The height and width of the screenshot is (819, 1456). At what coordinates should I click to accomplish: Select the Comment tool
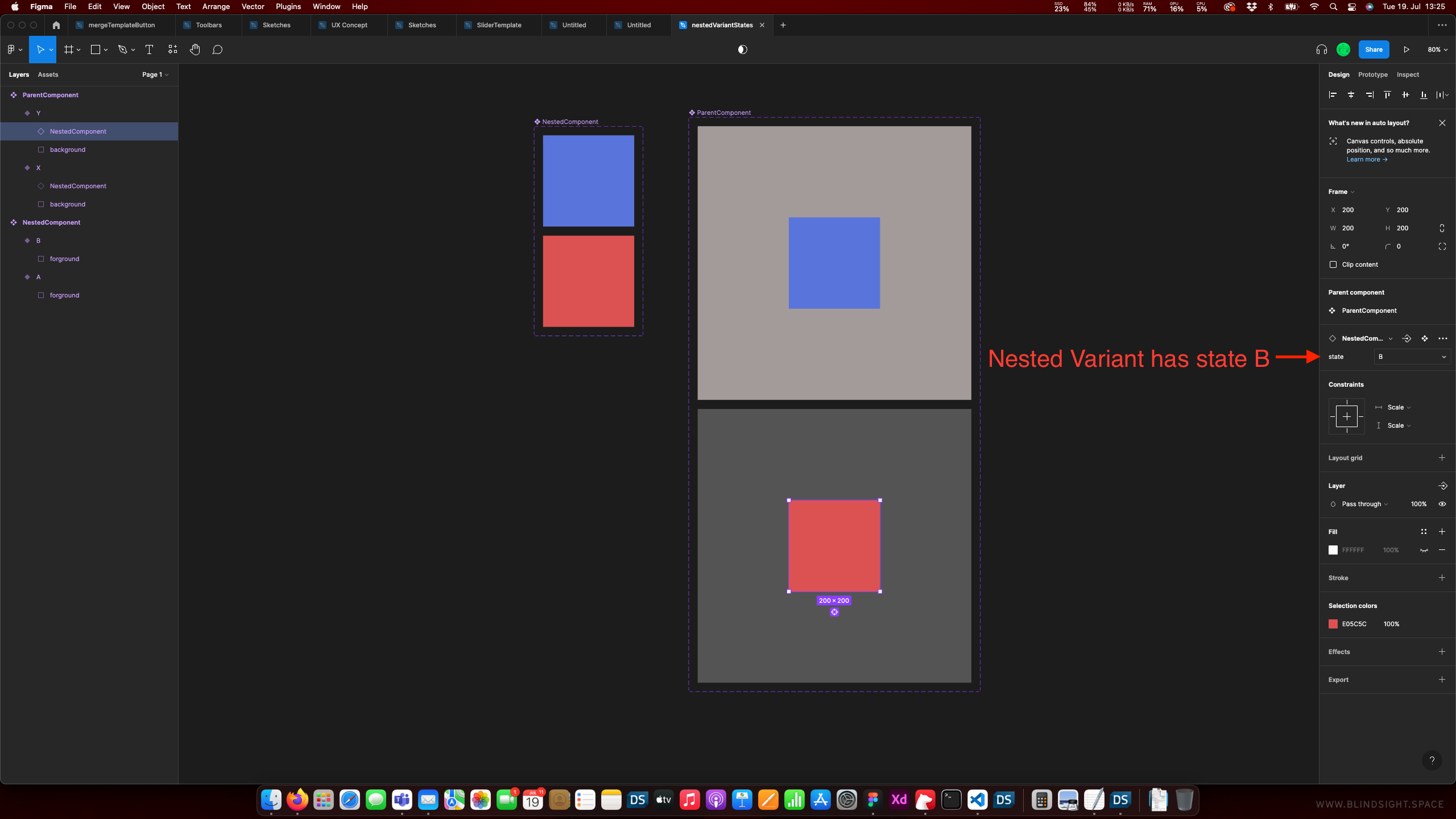217,49
